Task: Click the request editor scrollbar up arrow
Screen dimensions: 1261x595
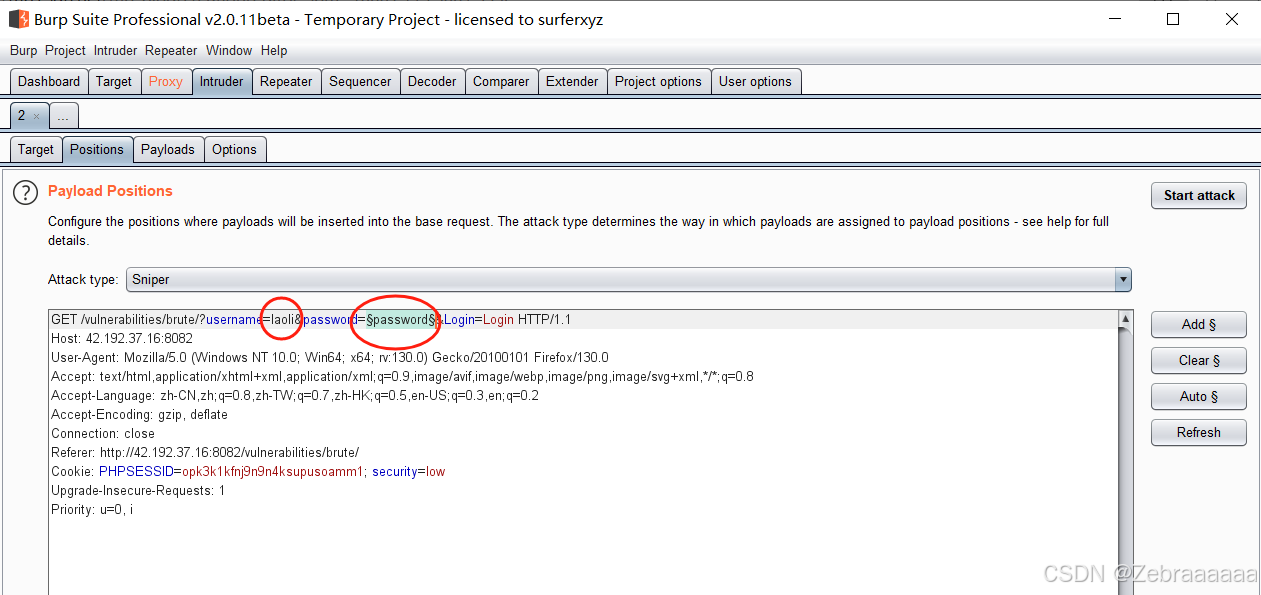Action: [1126, 320]
